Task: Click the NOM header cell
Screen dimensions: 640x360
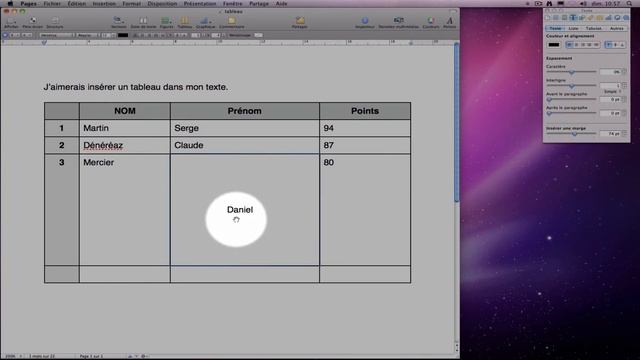Action: (124, 111)
